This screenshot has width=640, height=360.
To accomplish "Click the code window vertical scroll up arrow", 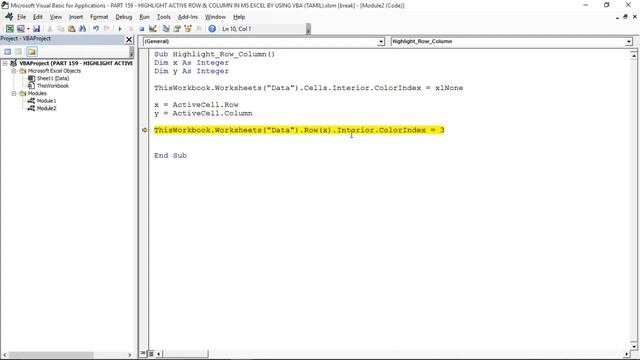I will point(633,55).
